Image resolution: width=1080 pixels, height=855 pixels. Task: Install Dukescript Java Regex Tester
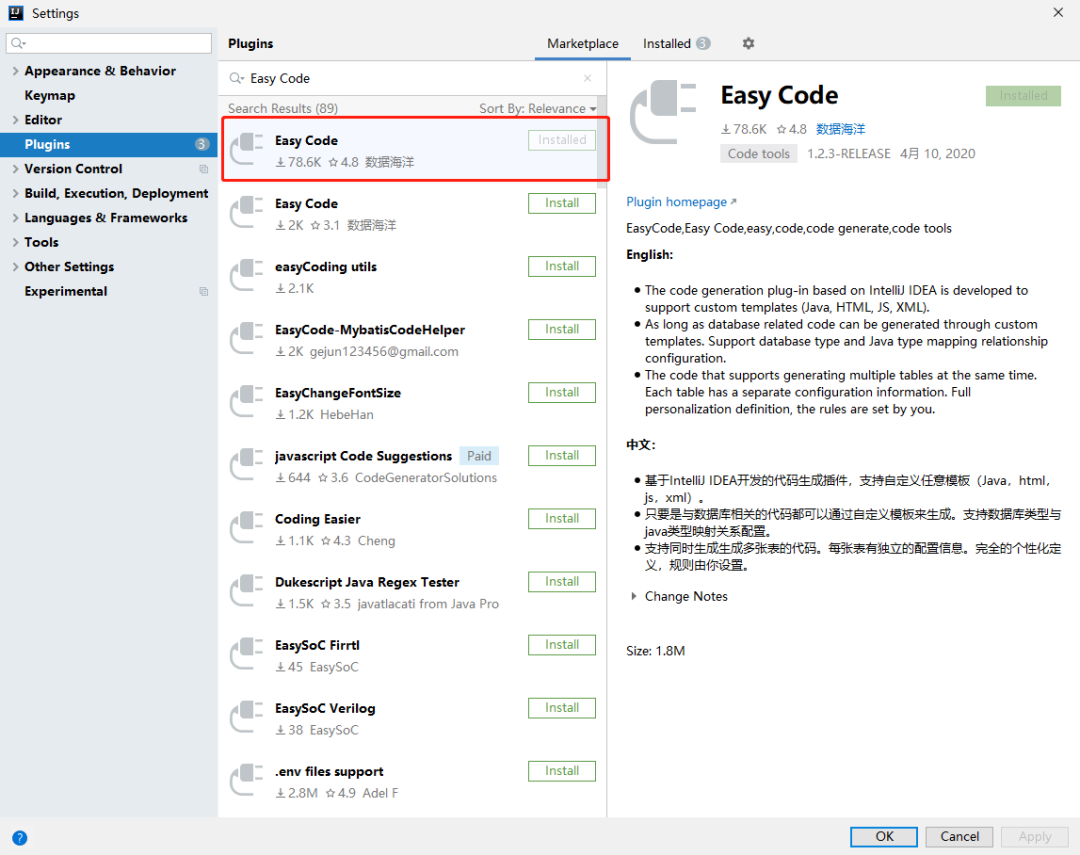point(562,581)
